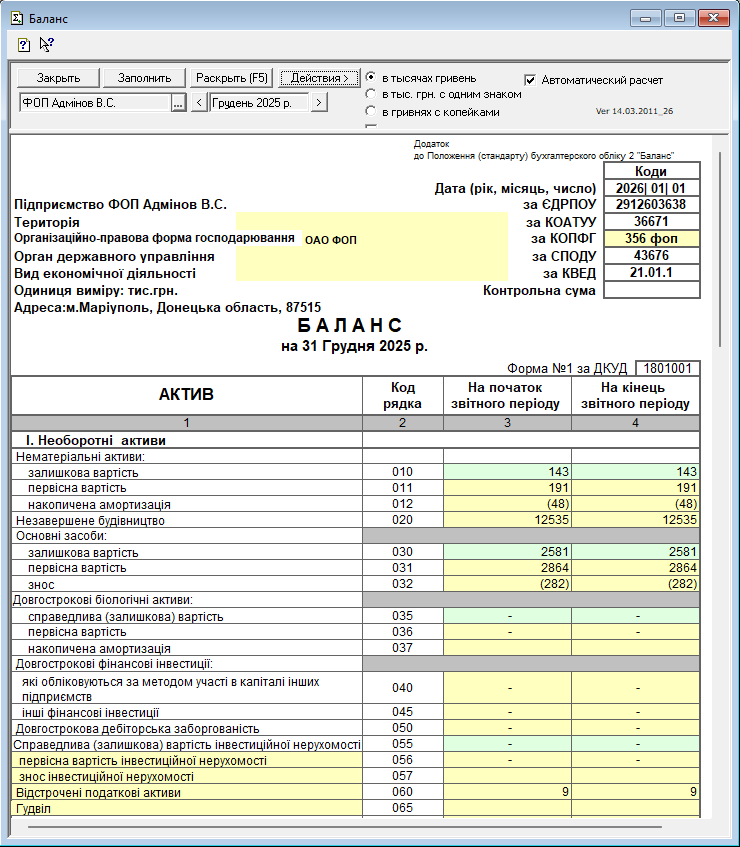Viewport: 740px width, 847px height.
Task: Choose 'в гривнях с копейками' radio option
Action: [372, 112]
